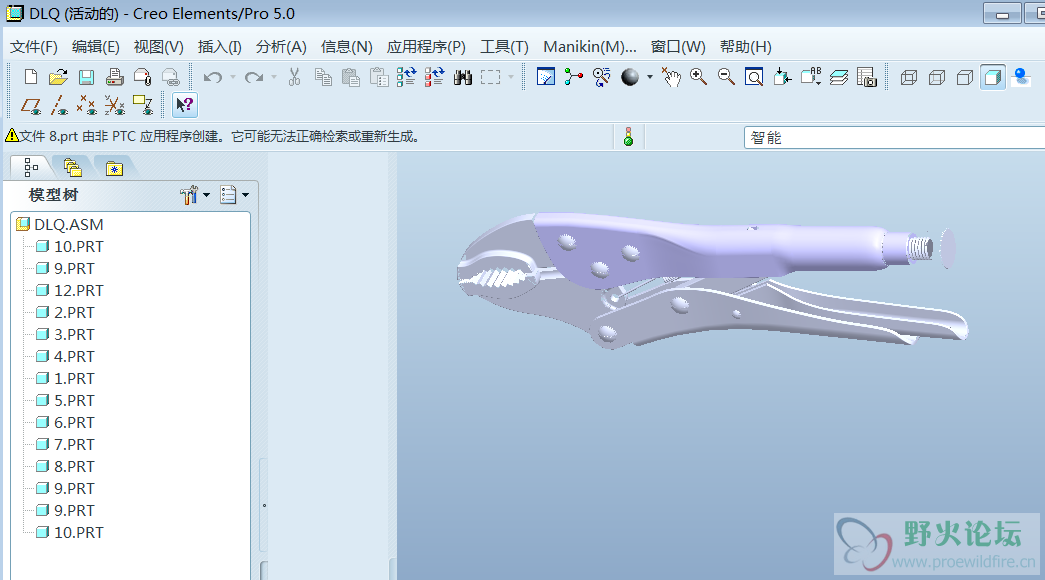Open the Reorient View icon
Screen dimensions: 1045x580
click(782, 77)
